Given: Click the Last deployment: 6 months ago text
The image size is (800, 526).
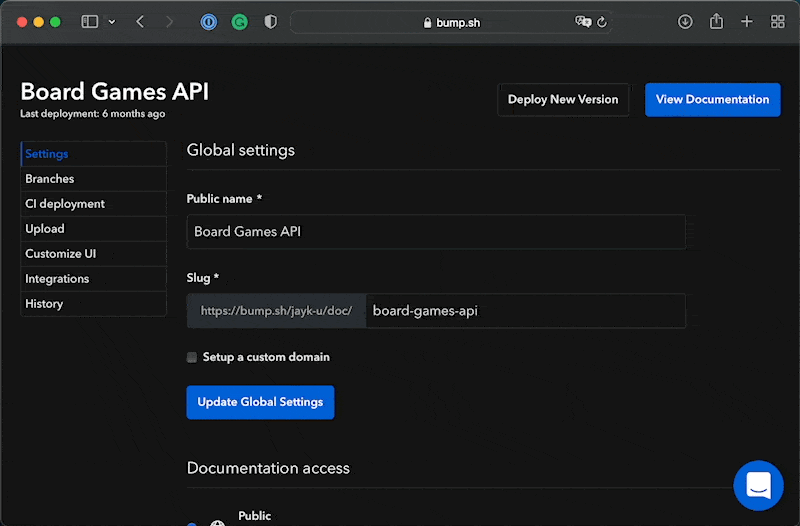Looking at the screenshot, I should (92, 114).
